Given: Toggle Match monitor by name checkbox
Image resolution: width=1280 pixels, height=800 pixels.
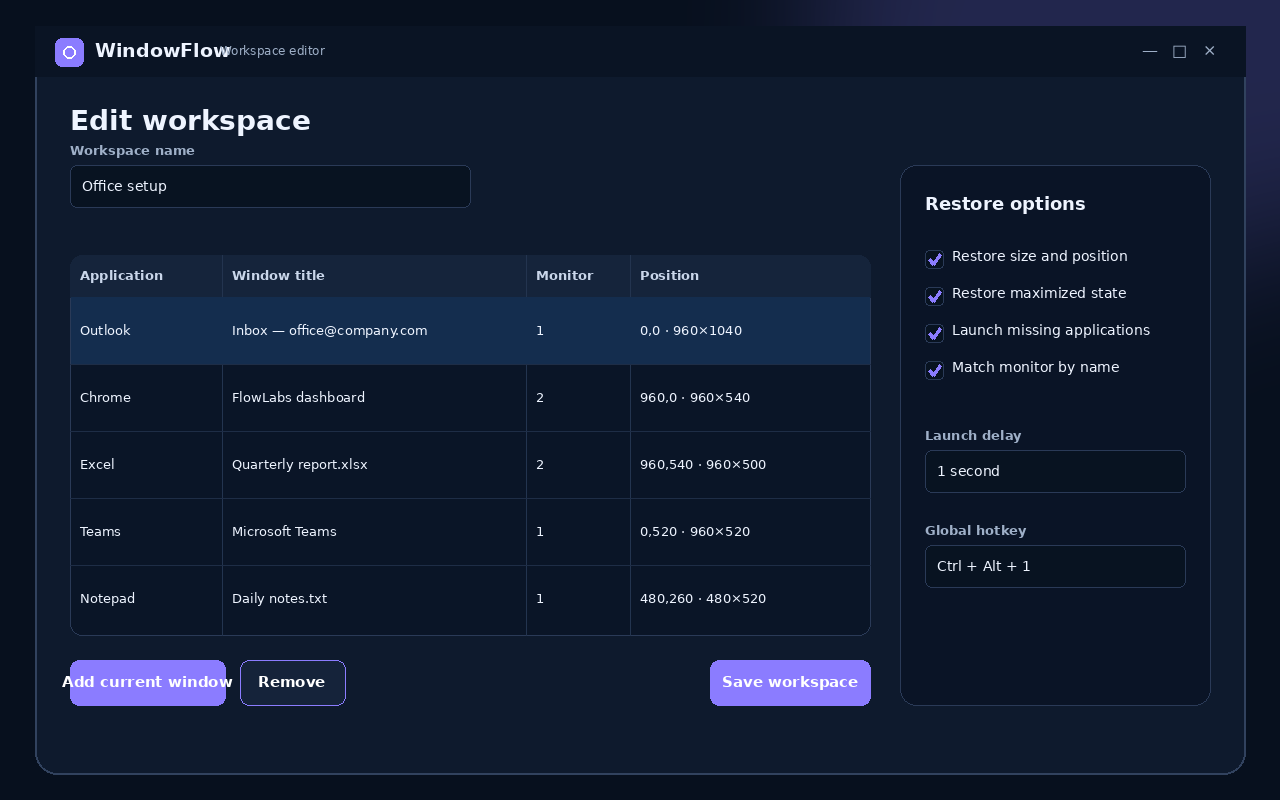Looking at the screenshot, I should coord(934,370).
